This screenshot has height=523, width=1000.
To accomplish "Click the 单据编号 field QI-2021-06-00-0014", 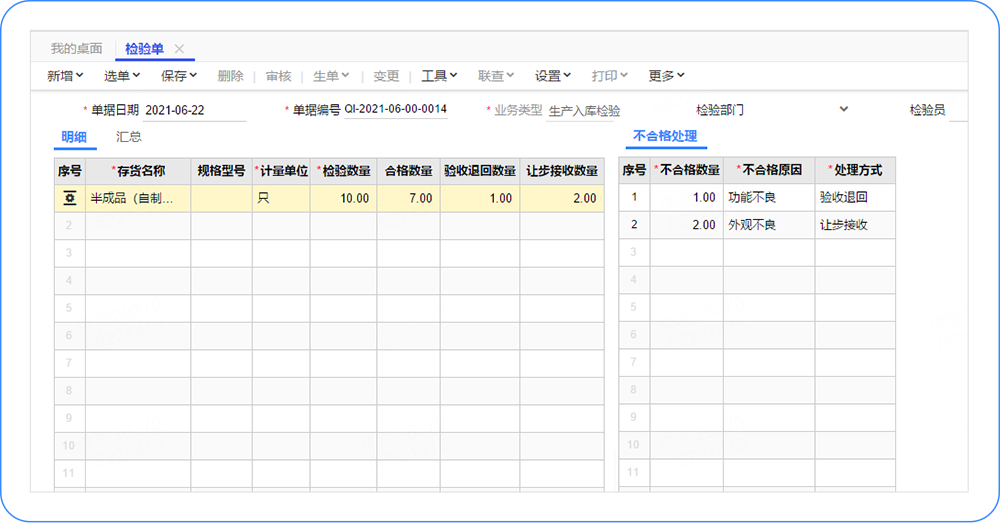I will [x=396, y=109].
